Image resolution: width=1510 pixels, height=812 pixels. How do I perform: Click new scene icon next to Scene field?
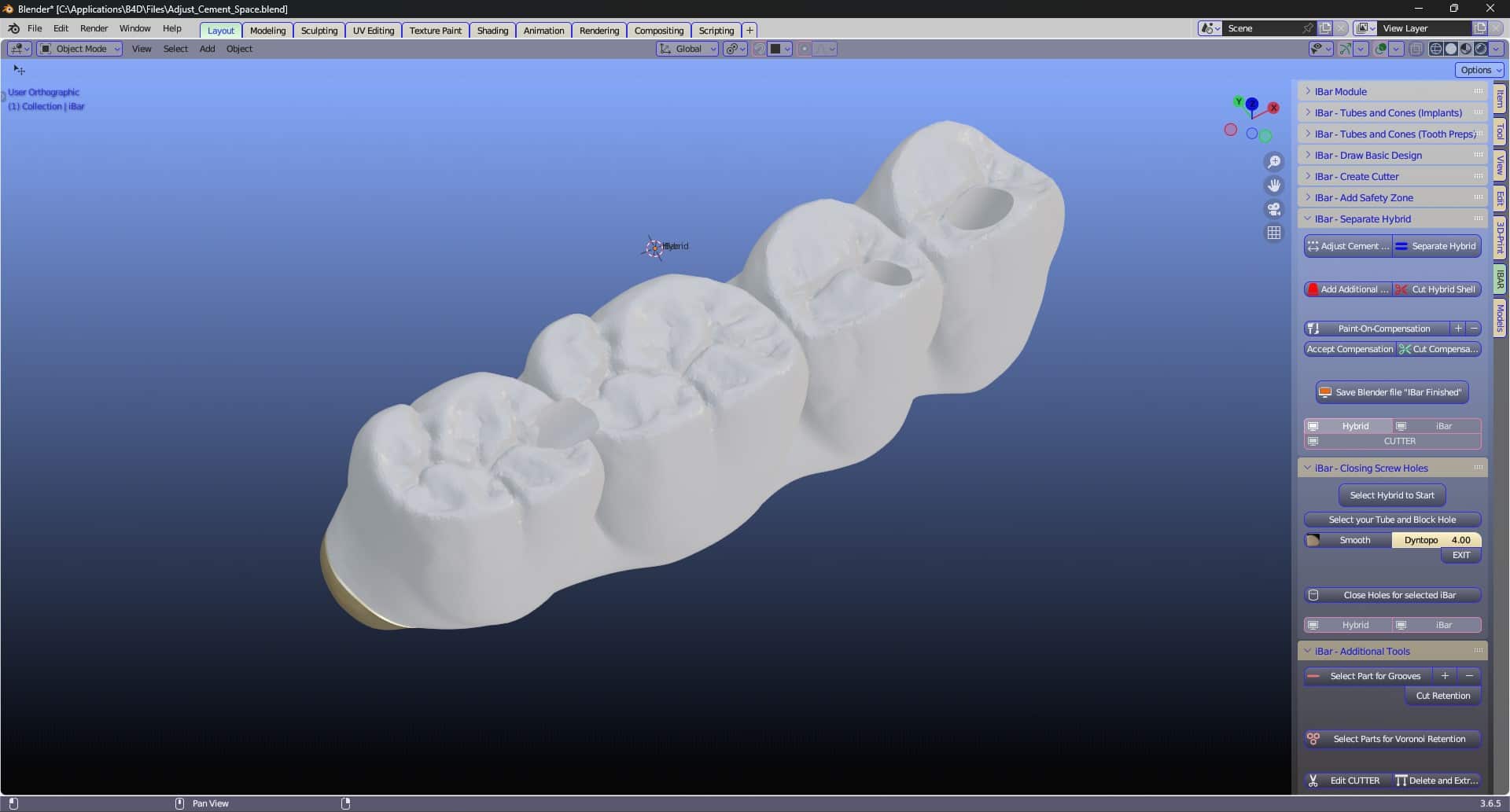tap(1325, 28)
